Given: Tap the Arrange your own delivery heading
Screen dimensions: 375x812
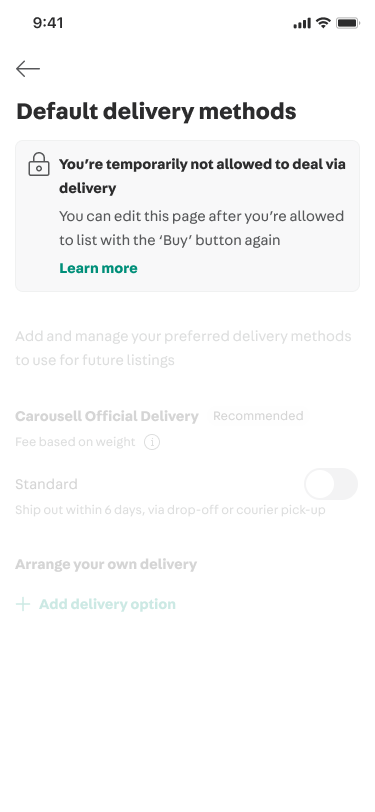Looking at the screenshot, I should (x=106, y=564).
